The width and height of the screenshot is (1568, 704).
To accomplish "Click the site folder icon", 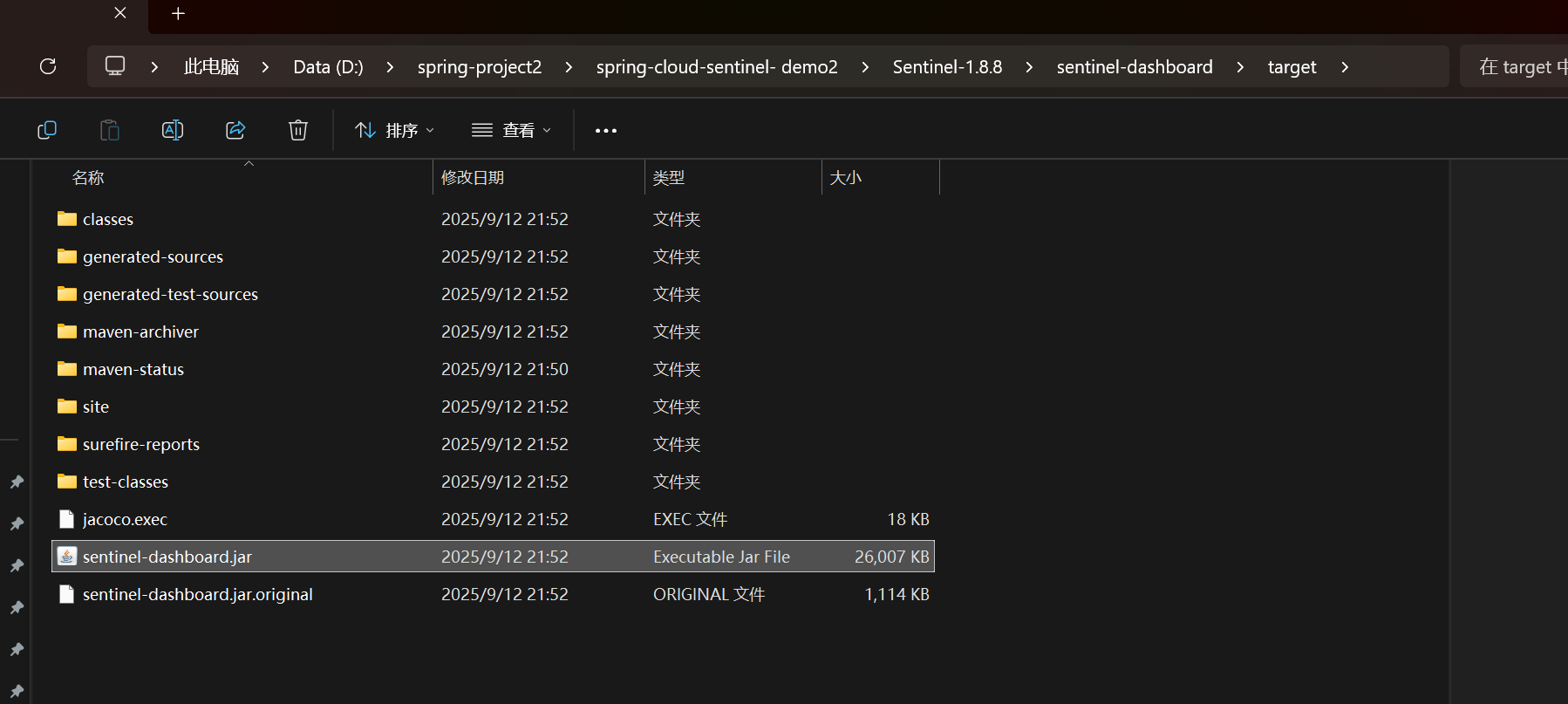I will pyautogui.click(x=67, y=406).
